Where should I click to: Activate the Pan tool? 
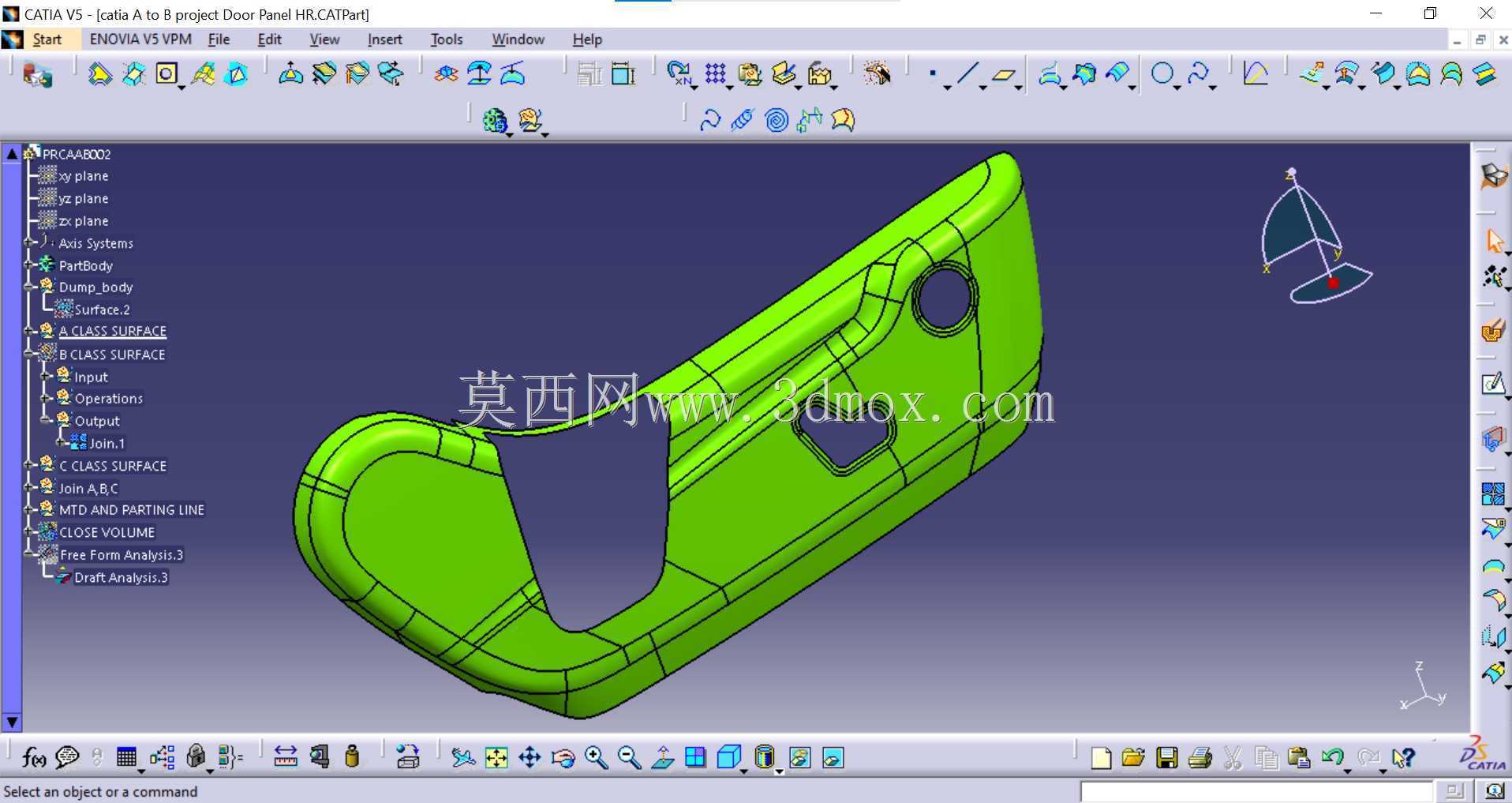(x=530, y=758)
